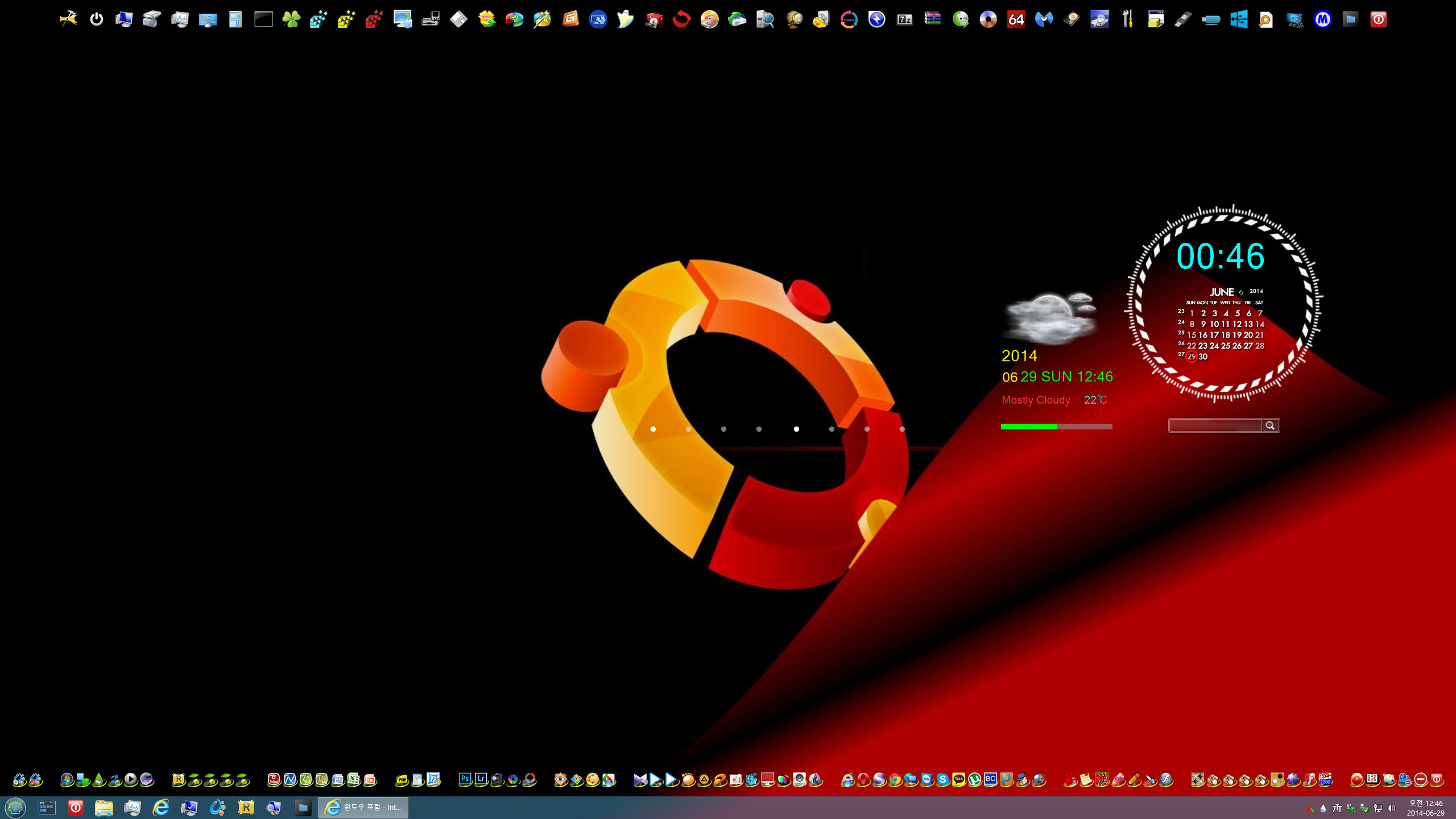Click the power icon in the top dock
Screen dimensions: 1456x819
[97, 19]
